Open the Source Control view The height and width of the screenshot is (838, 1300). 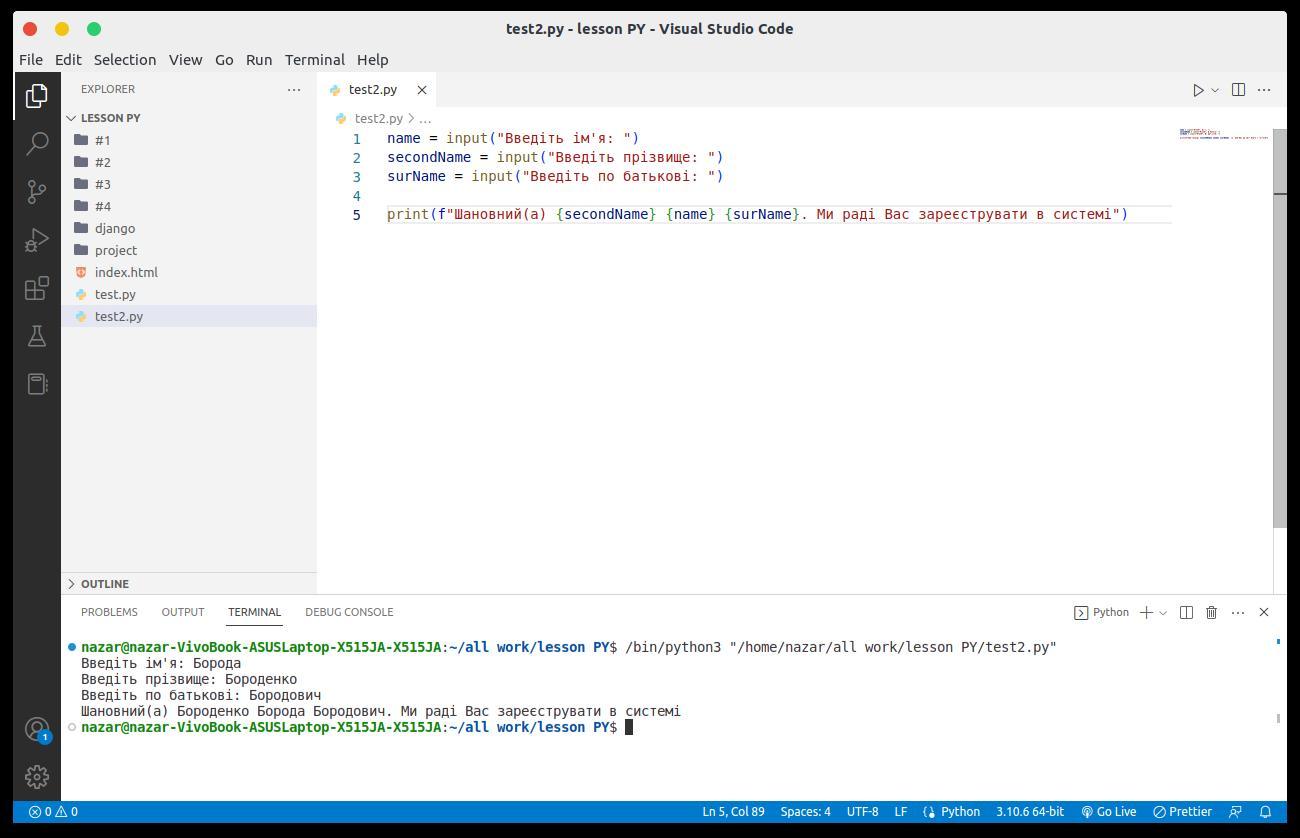pos(37,192)
